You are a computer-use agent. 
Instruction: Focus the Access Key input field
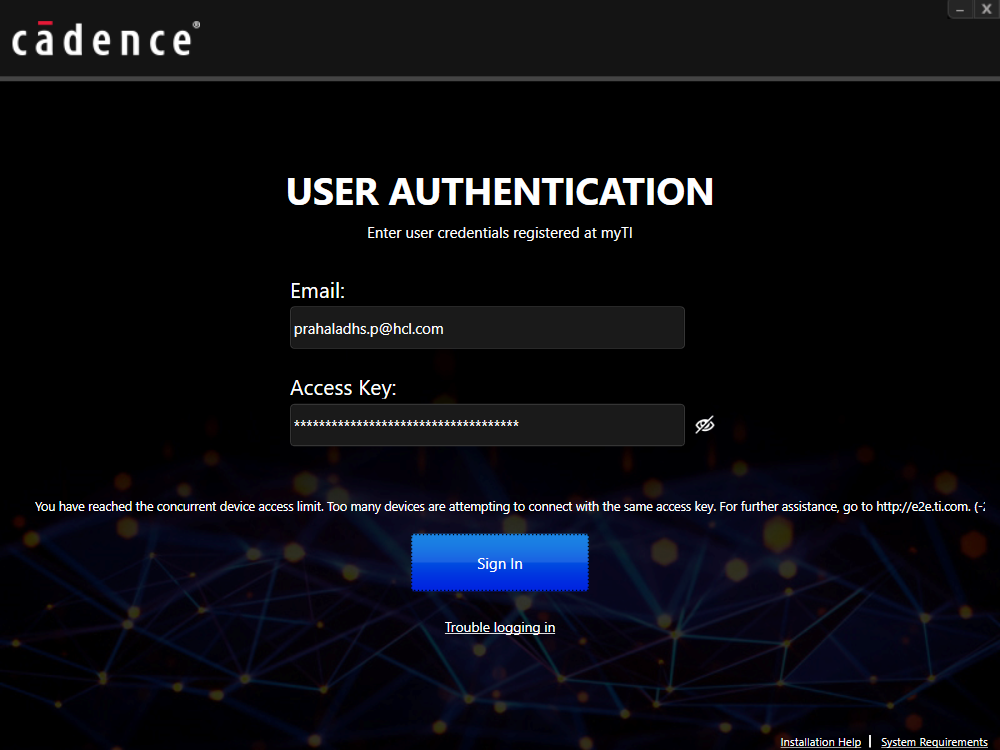point(487,425)
